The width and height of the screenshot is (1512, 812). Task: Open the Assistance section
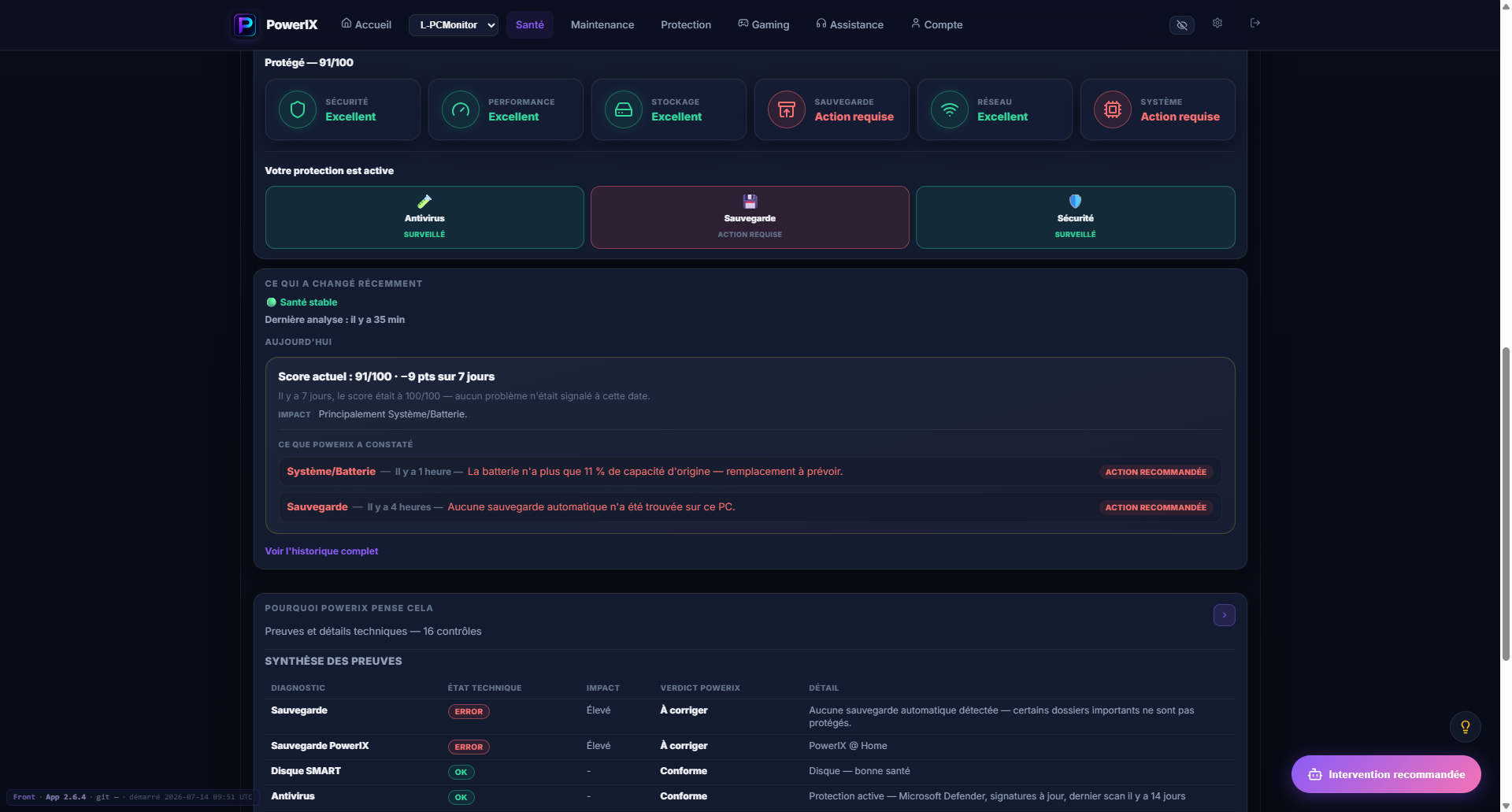click(850, 24)
